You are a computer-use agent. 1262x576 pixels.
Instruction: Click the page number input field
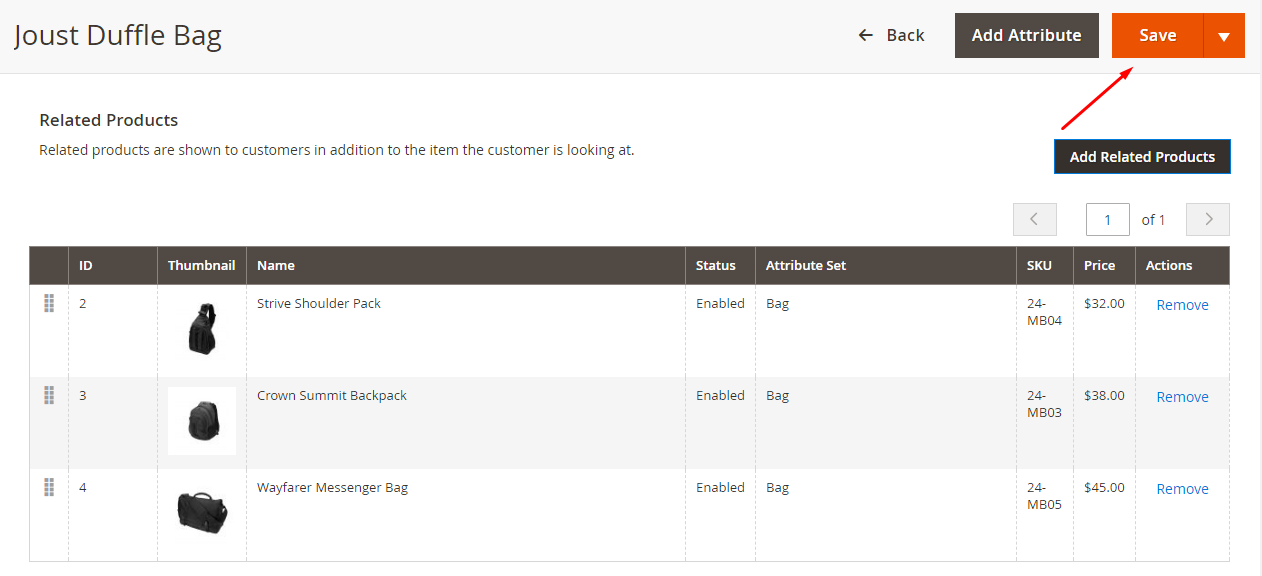(x=1108, y=219)
